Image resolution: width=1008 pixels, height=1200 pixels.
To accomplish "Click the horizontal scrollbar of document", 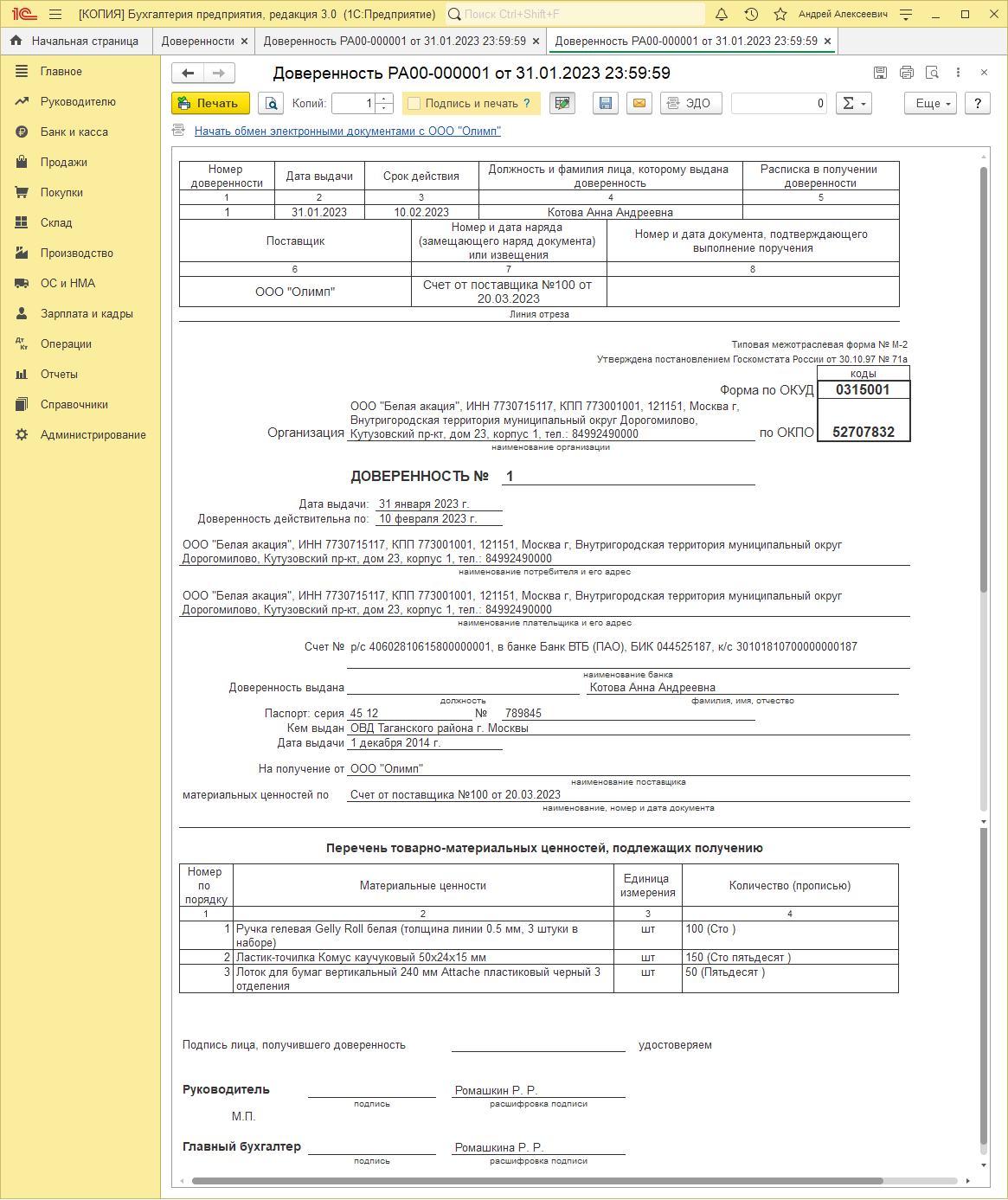I will click(x=536, y=1181).
